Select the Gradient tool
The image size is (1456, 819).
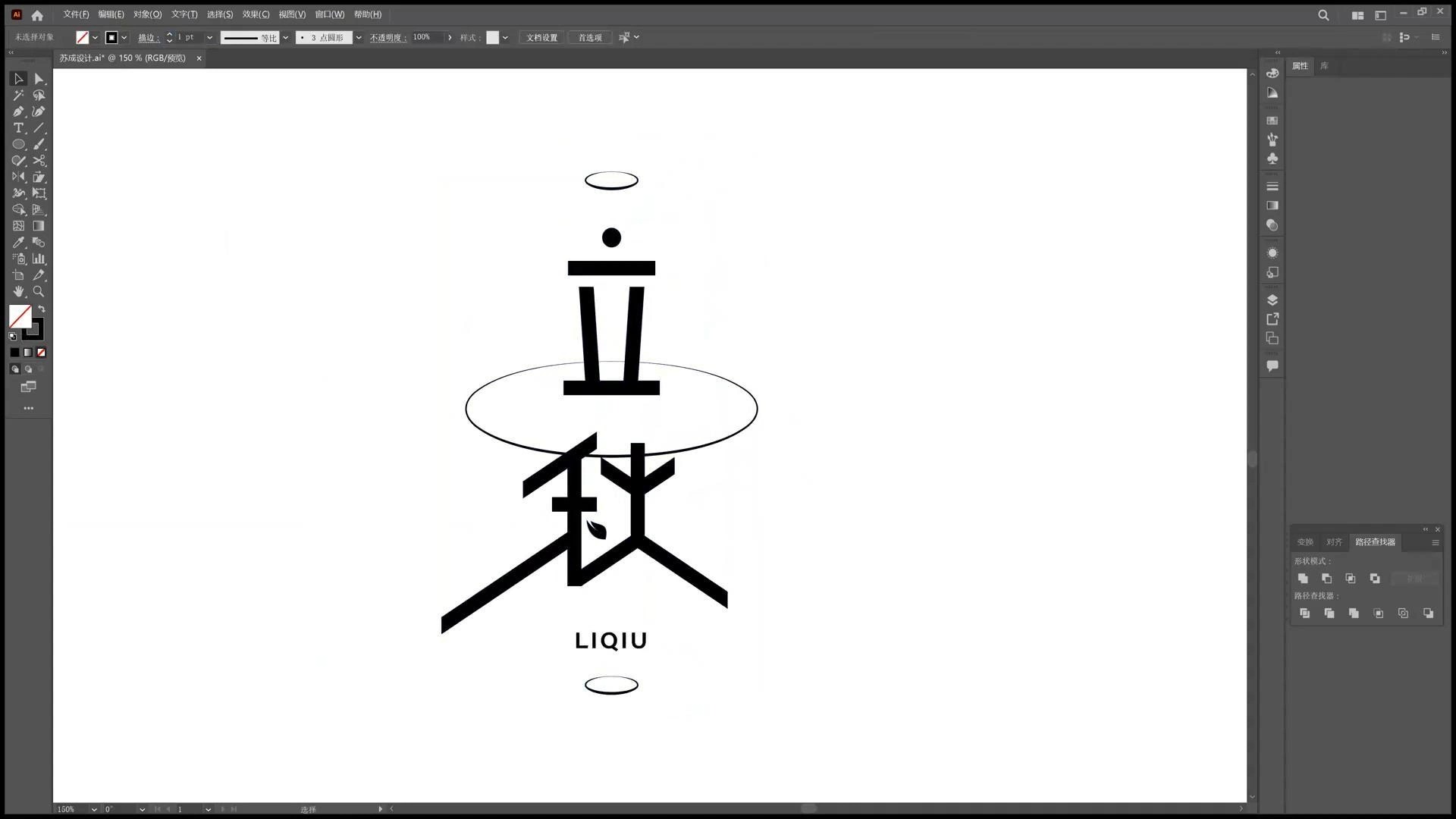[39, 226]
